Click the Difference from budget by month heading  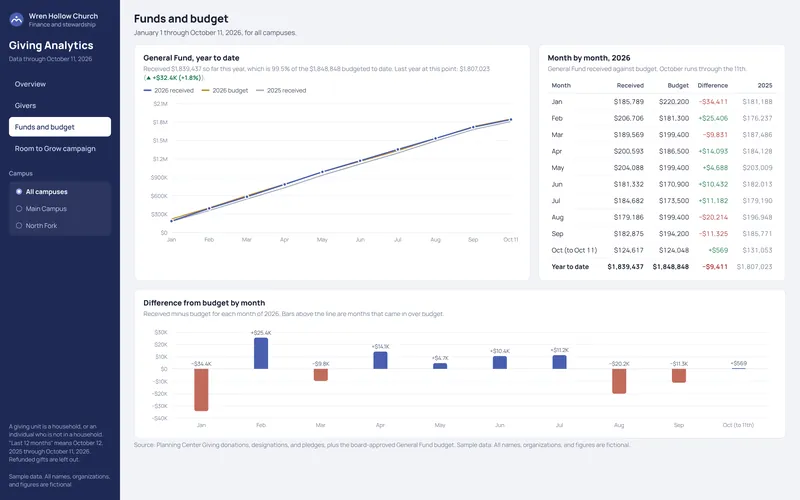click(204, 303)
